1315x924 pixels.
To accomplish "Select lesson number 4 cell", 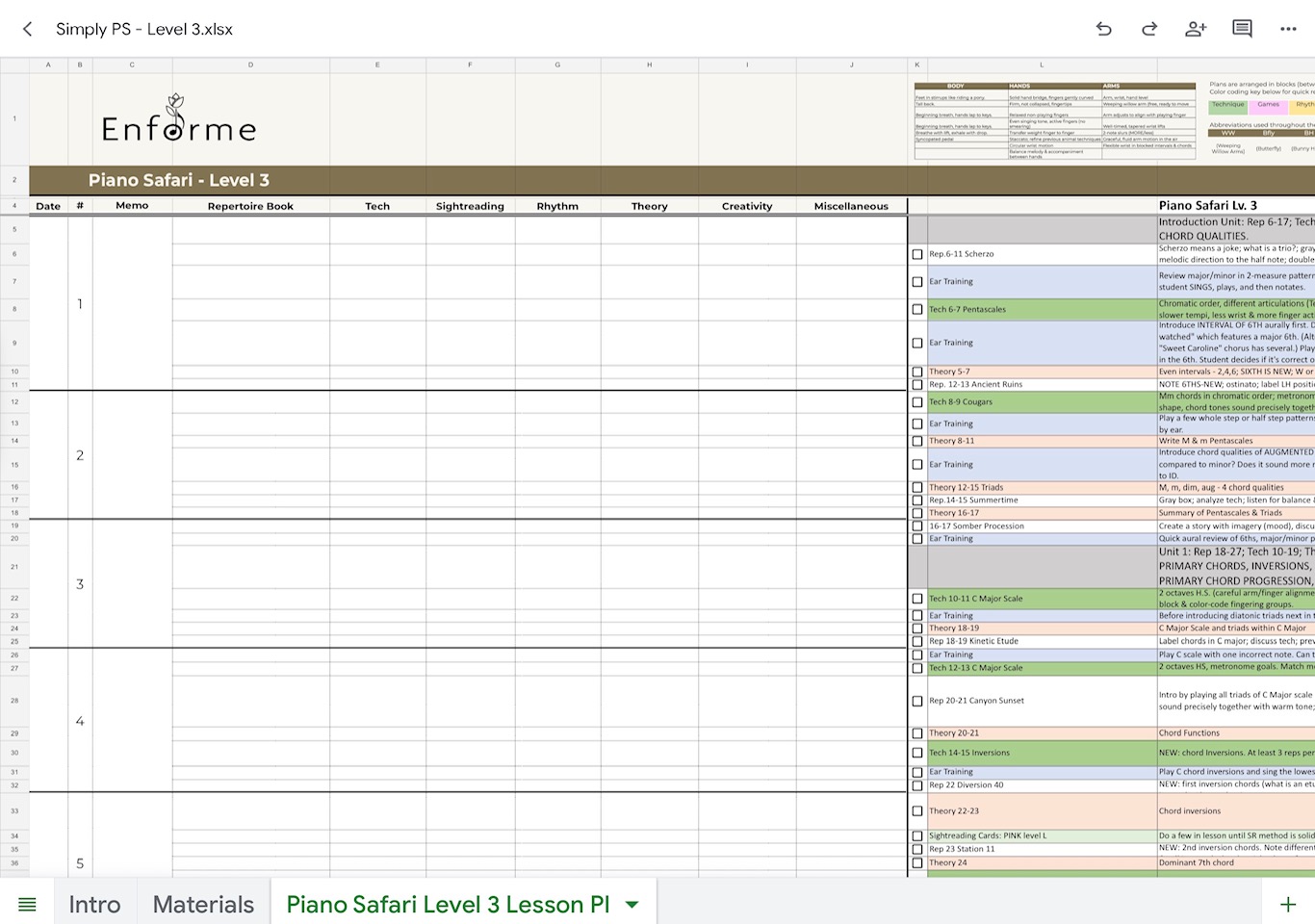I will click(x=80, y=720).
